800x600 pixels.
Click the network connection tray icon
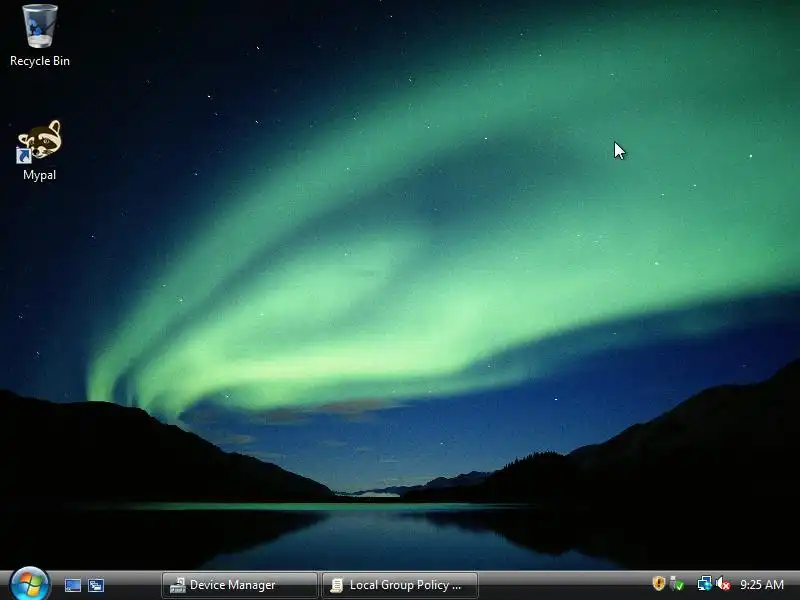tap(705, 583)
